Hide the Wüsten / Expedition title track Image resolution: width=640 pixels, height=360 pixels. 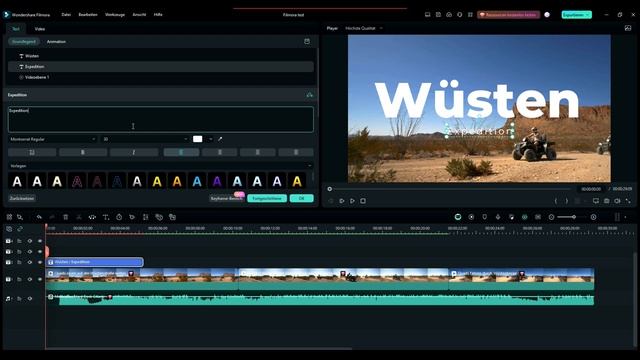pyautogui.click(x=40, y=262)
